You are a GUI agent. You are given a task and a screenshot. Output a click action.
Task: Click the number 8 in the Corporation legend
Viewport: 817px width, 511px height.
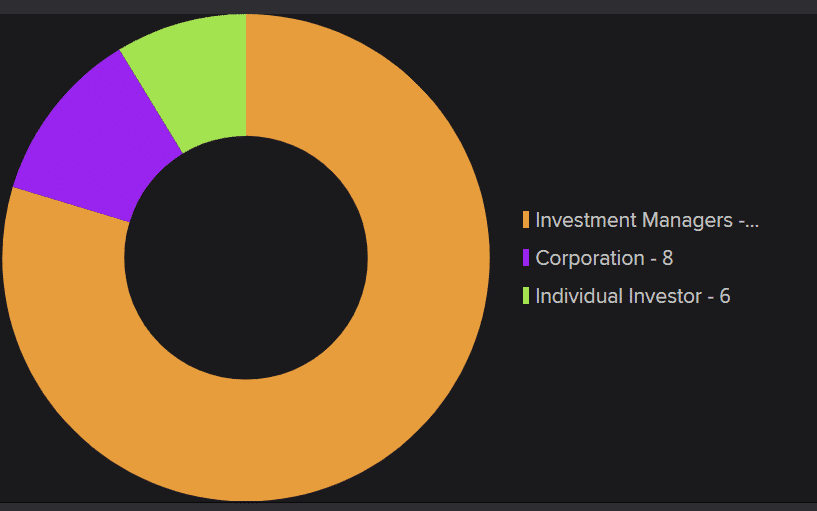(667, 258)
